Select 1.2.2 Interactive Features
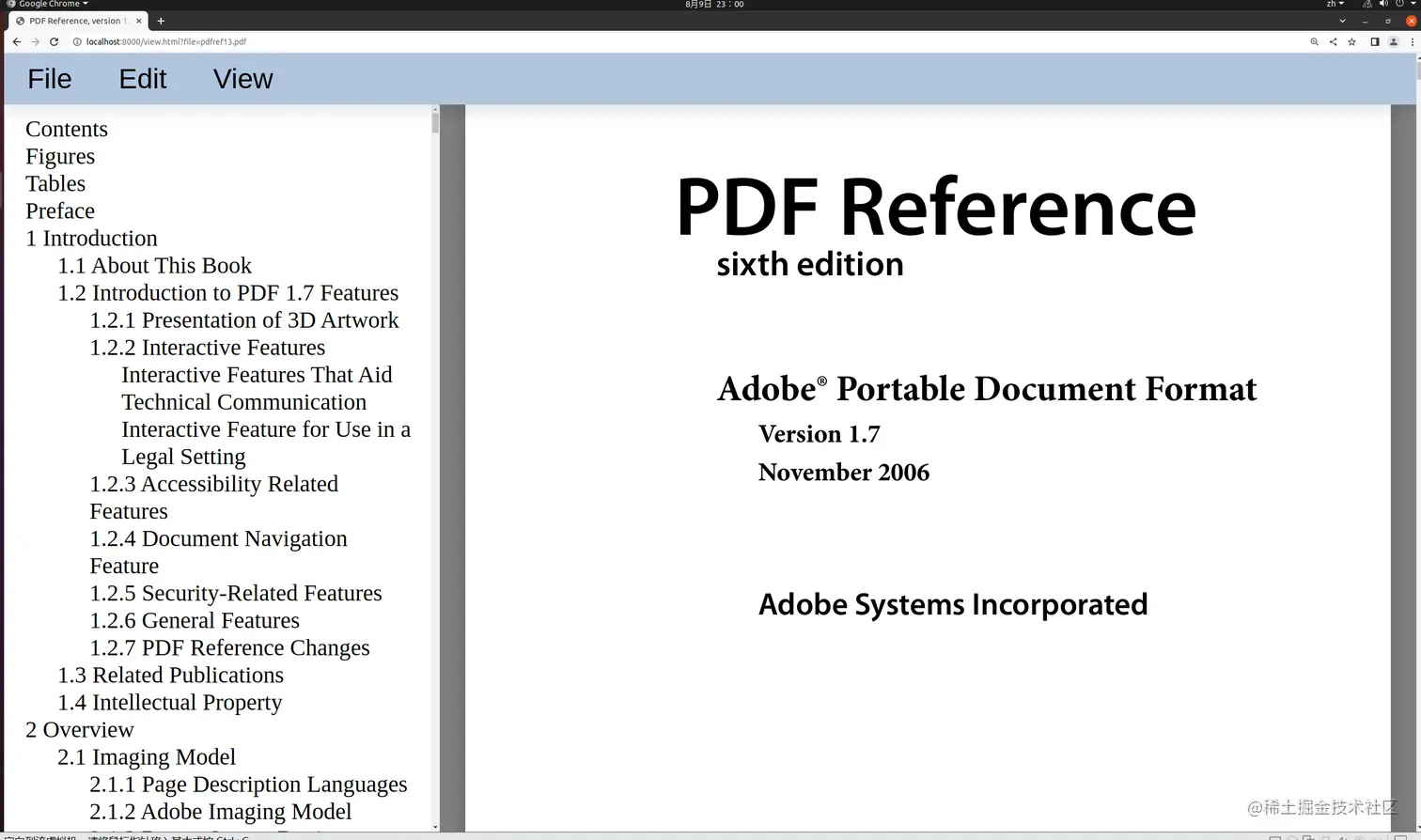The height and width of the screenshot is (840, 1421). (x=208, y=347)
